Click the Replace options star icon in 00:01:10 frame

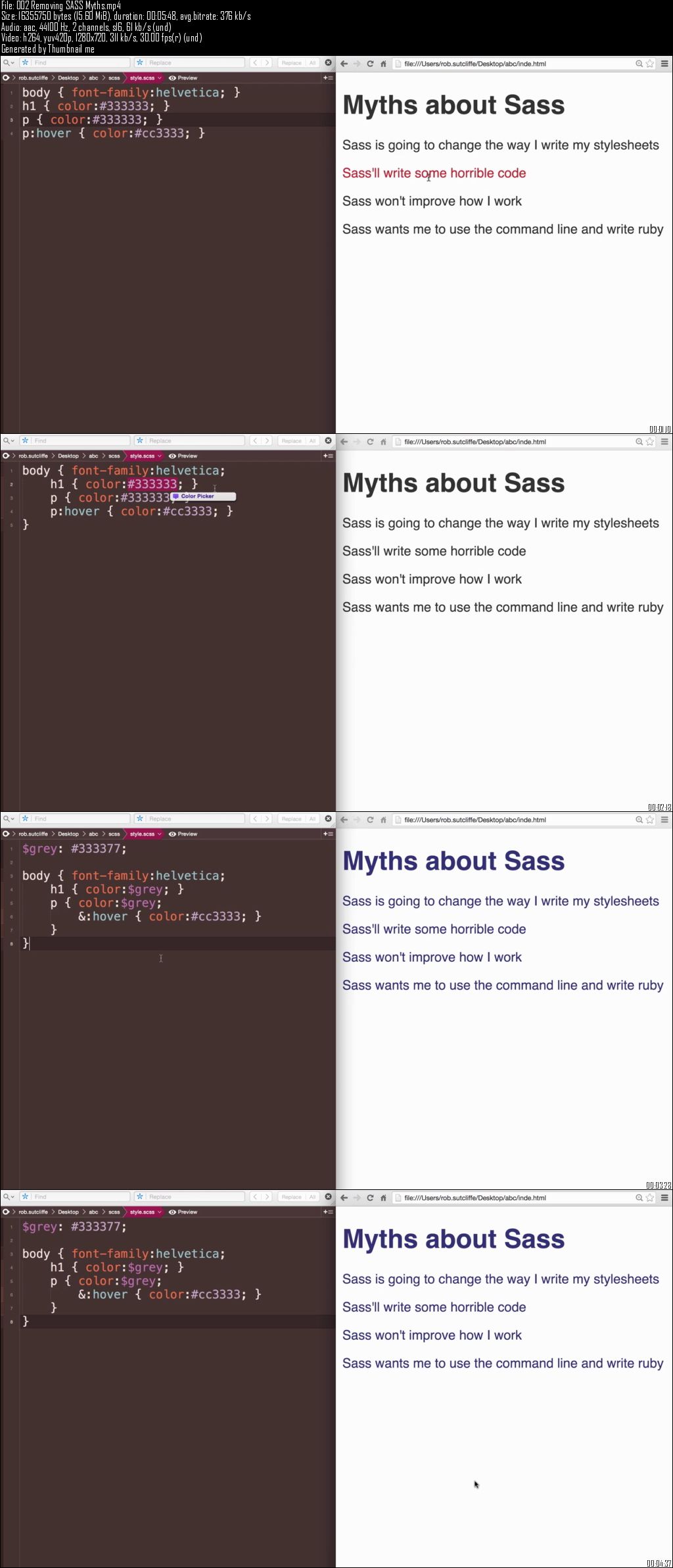pyautogui.click(x=139, y=62)
